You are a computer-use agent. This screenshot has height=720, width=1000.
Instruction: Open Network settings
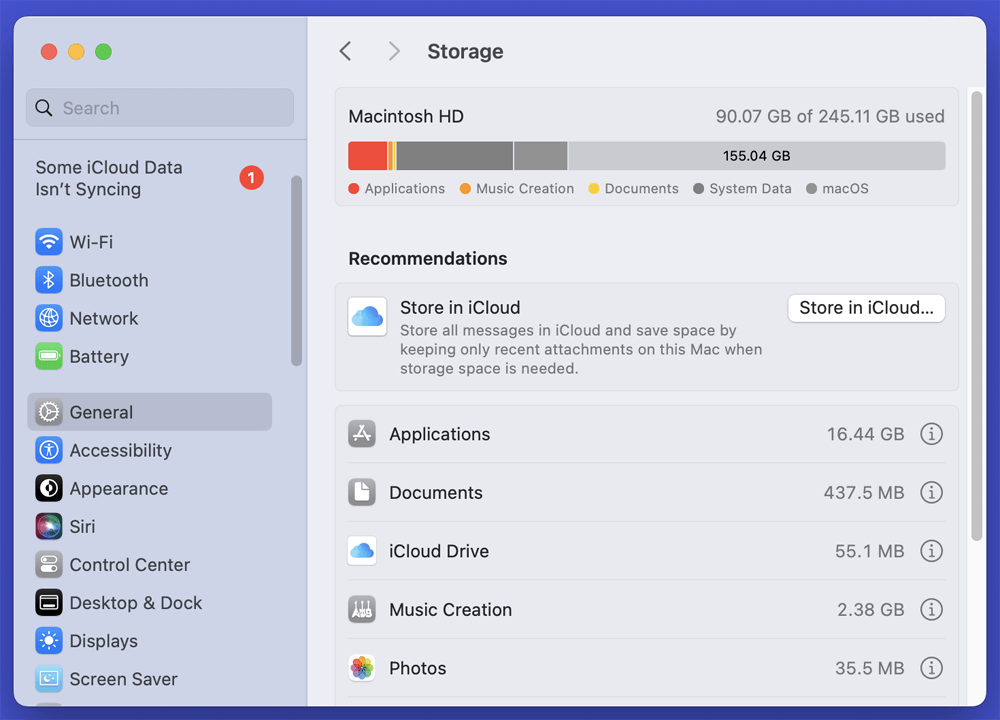click(48, 318)
